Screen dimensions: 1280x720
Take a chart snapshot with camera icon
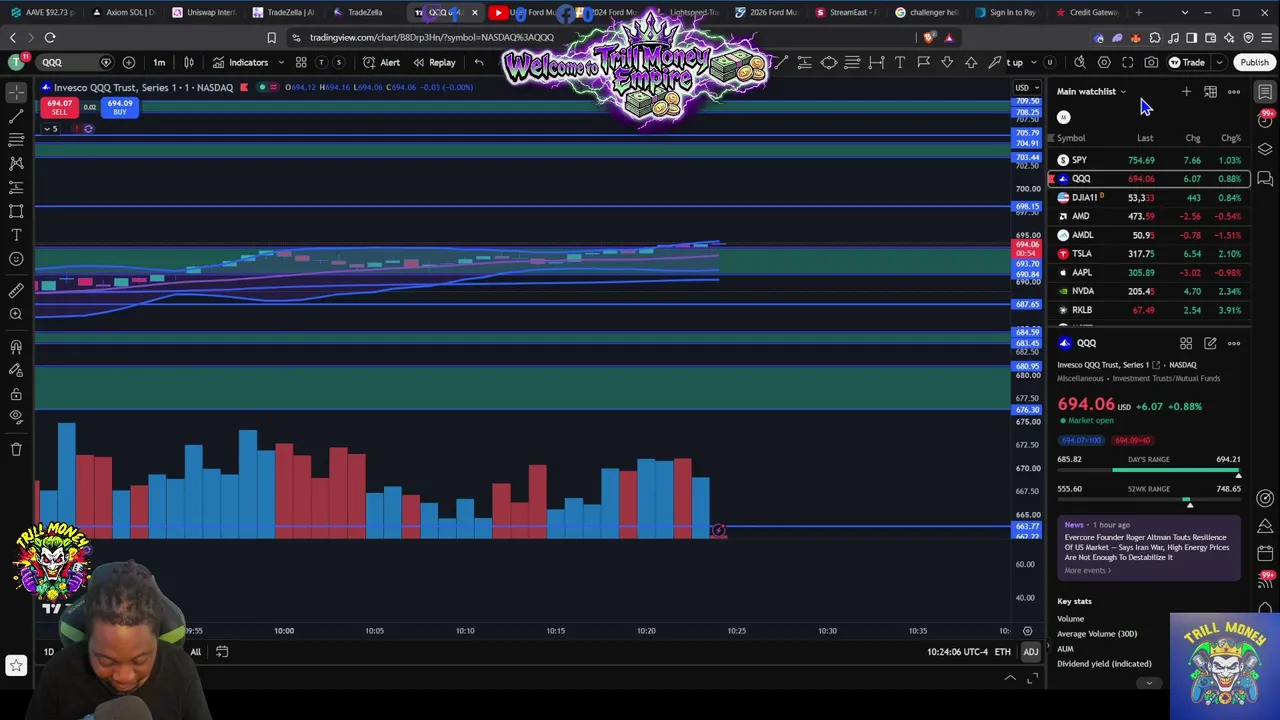[x=1151, y=62]
